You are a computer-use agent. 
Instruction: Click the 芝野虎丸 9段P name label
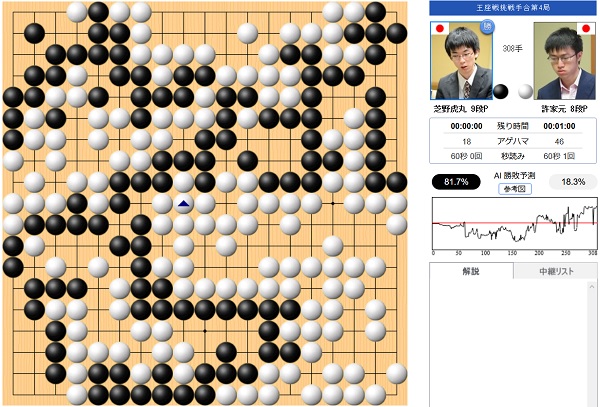pos(461,109)
